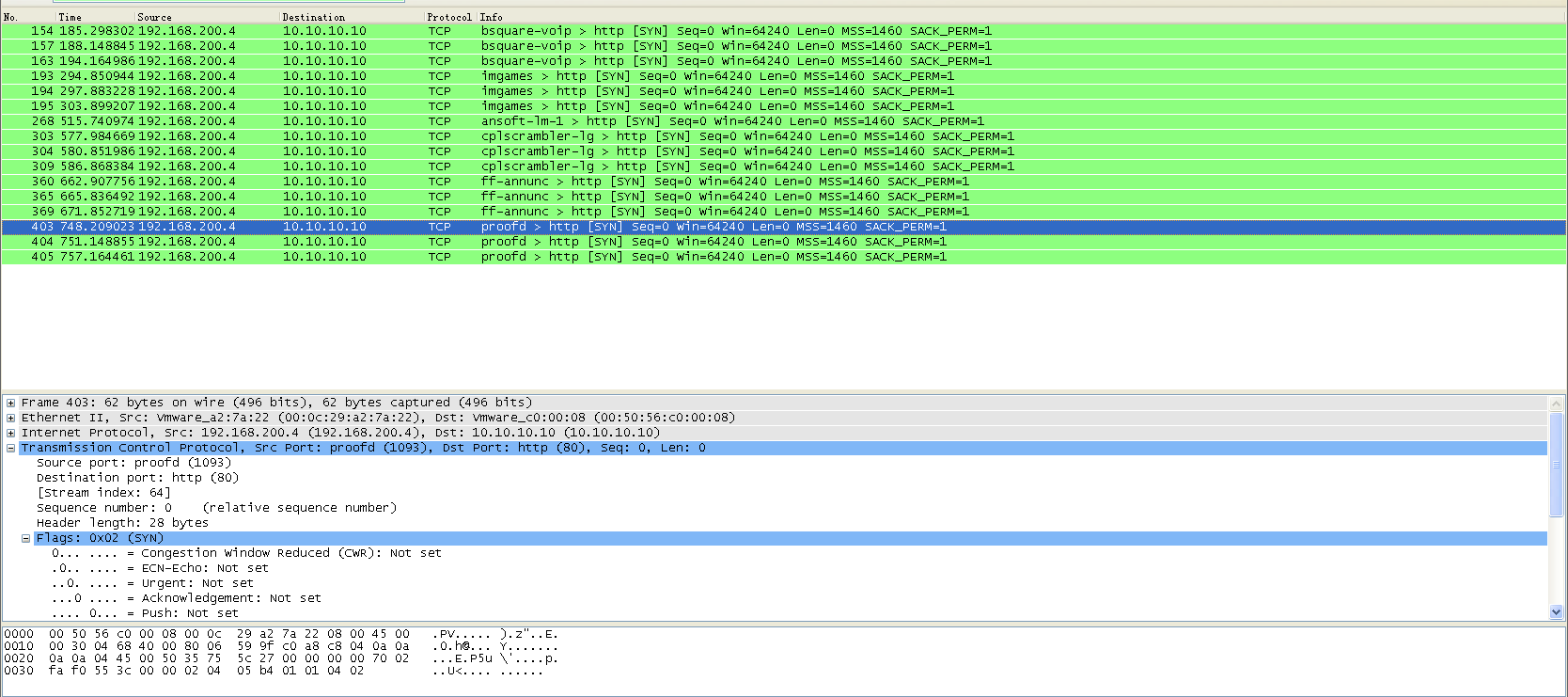Click the details pane scroll up arrow
Image resolution: width=1568 pixels, height=697 pixels.
1556,404
